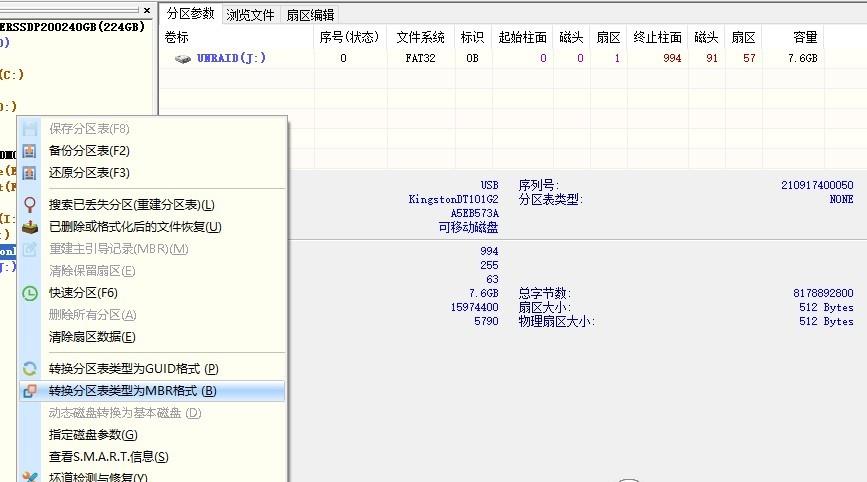Click the 序号(状态) column header
This screenshot has width=867, height=482.
(350, 37)
